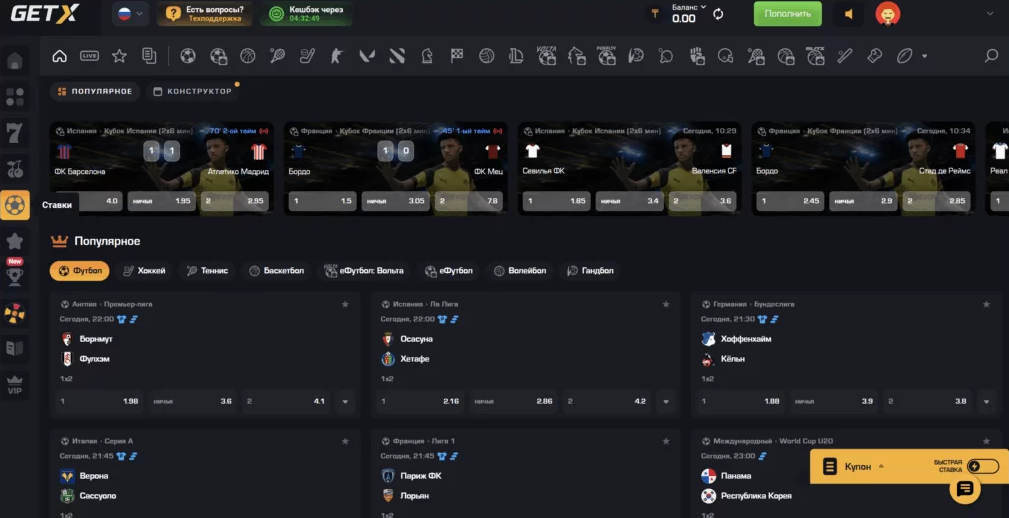Open the Russian flag language dropdown
Image resolution: width=1009 pixels, height=518 pixels.
pyautogui.click(x=128, y=14)
